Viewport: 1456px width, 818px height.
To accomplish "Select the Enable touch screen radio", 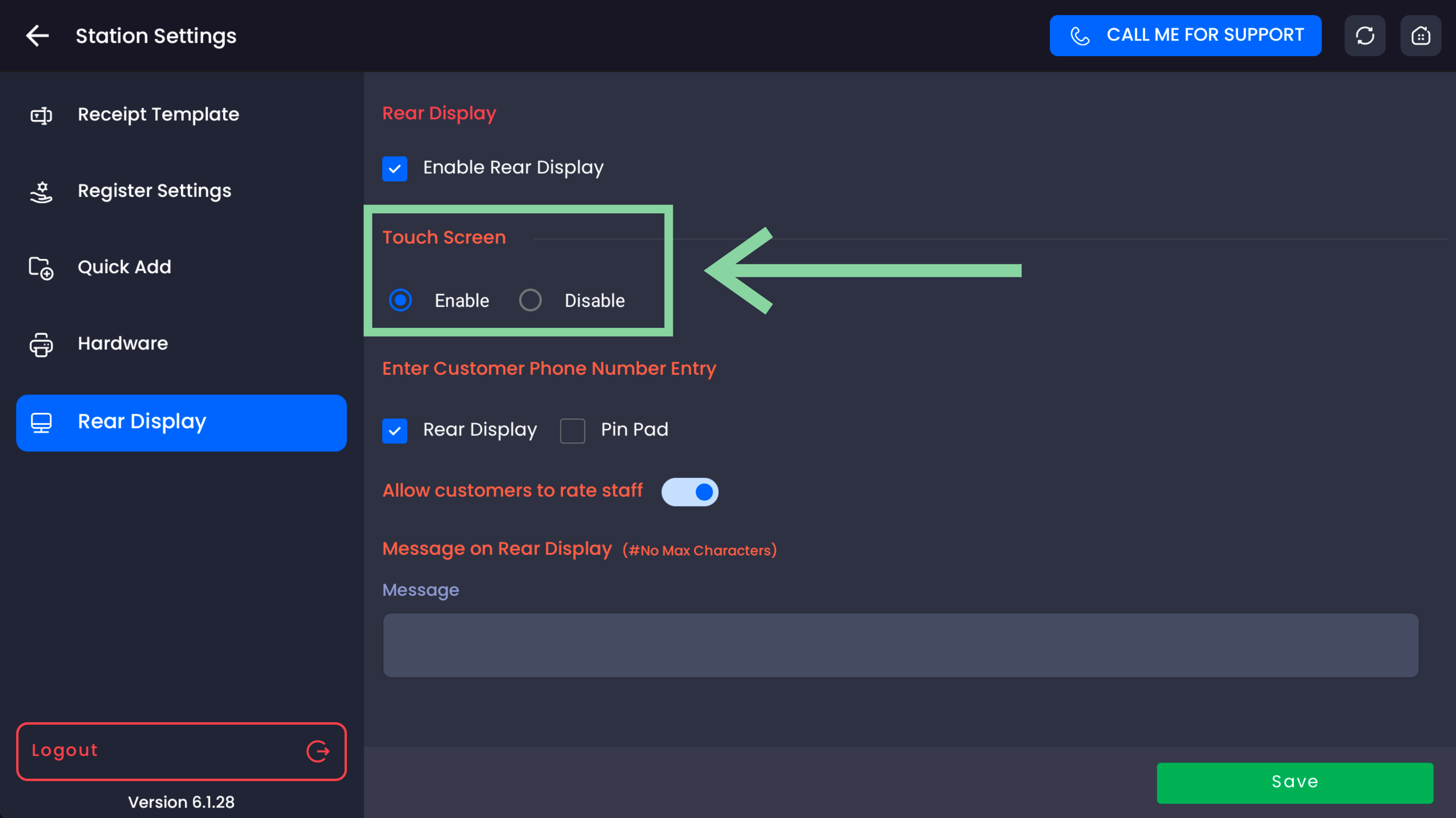I will pyautogui.click(x=400, y=300).
